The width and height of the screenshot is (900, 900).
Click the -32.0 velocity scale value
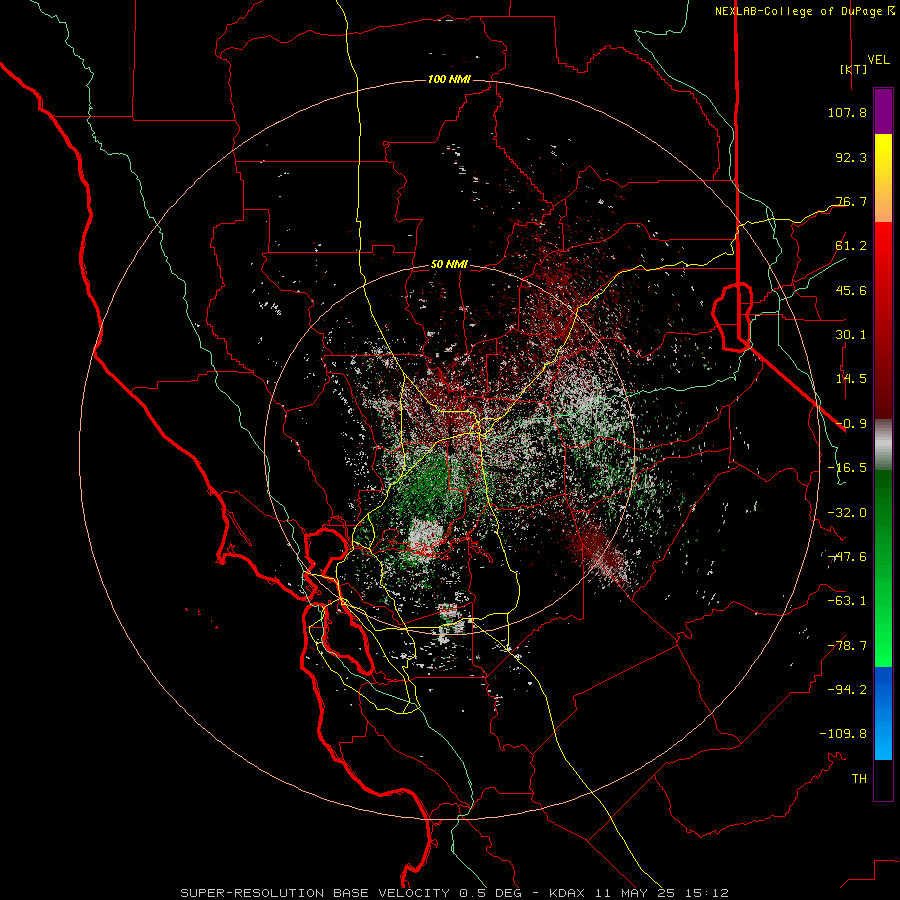click(x=847, y=513)
